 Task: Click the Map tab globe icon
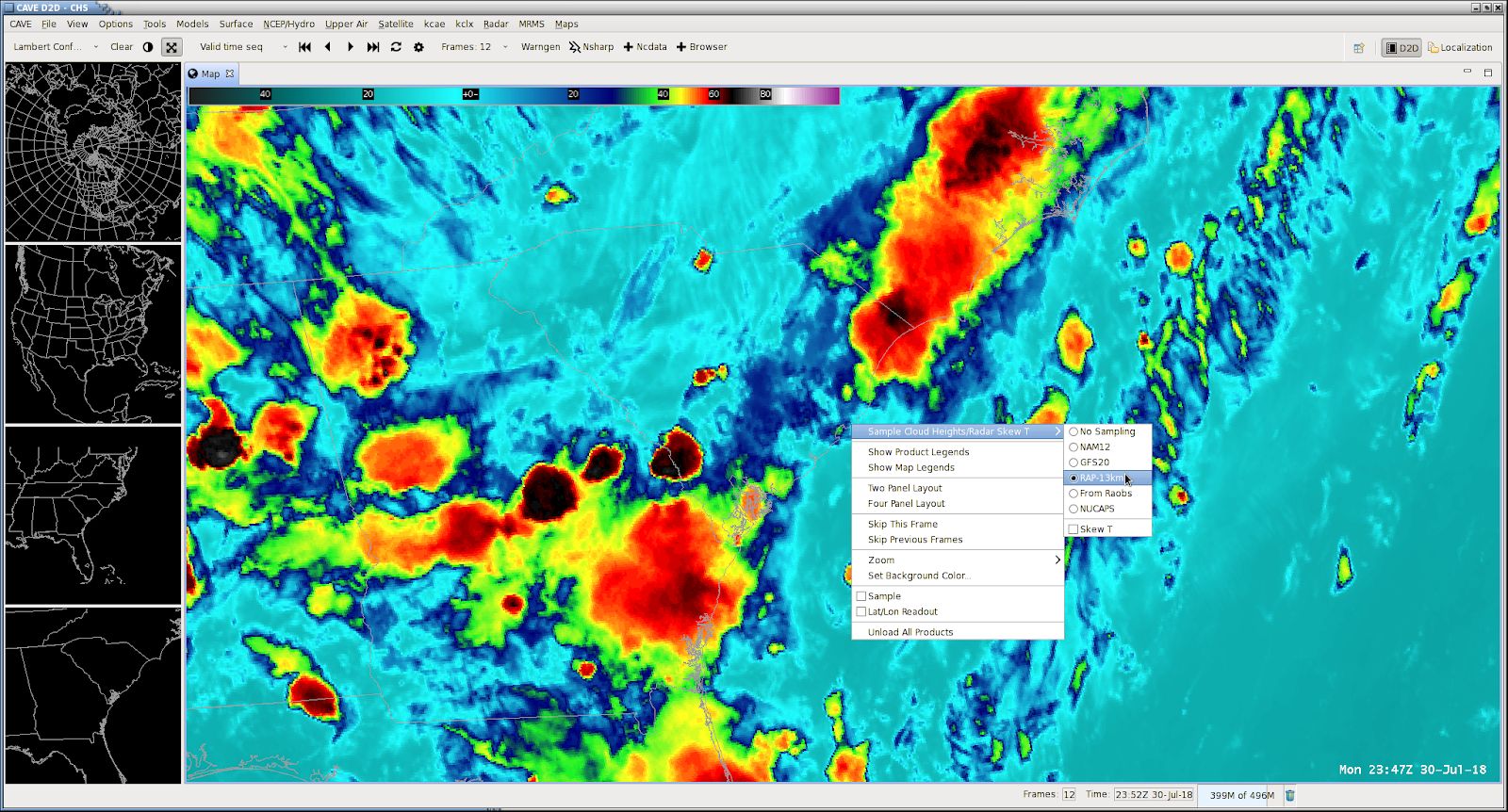click(193, 73)
